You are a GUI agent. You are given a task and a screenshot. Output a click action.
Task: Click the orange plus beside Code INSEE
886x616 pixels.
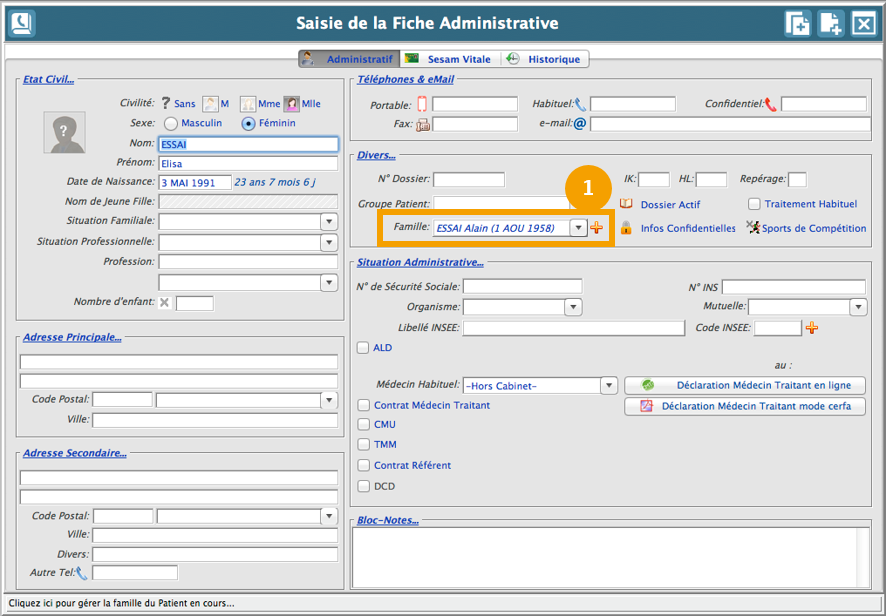(812, 328)
